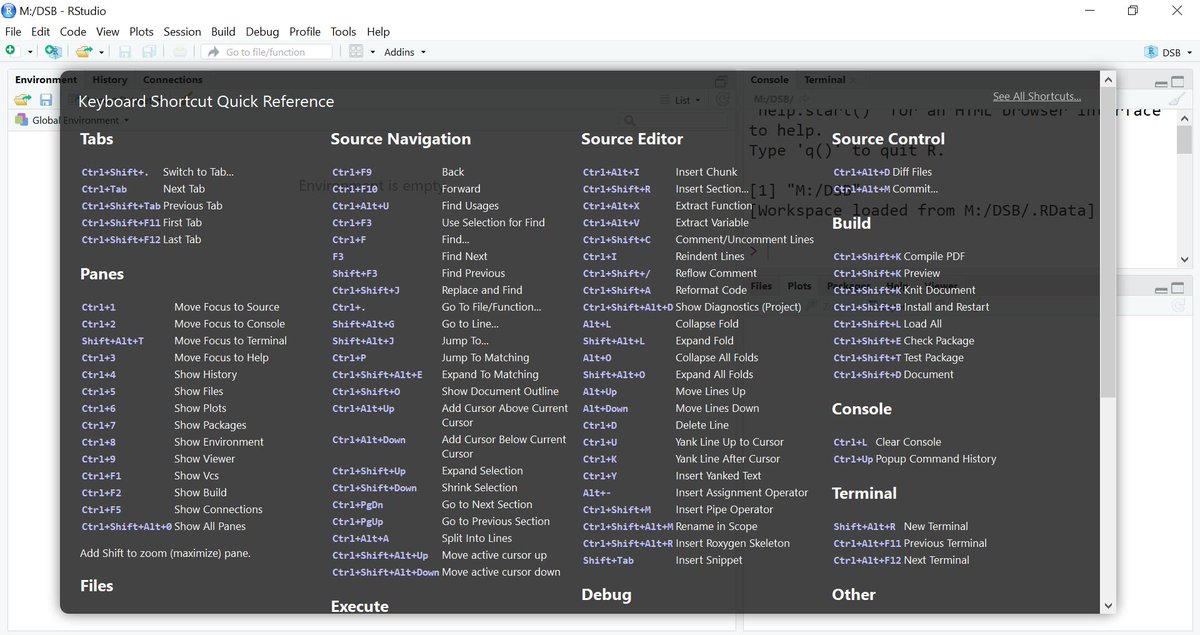Click the Save all documents icon
This screenshot has height=635, width=1200.
coord(148,51)
